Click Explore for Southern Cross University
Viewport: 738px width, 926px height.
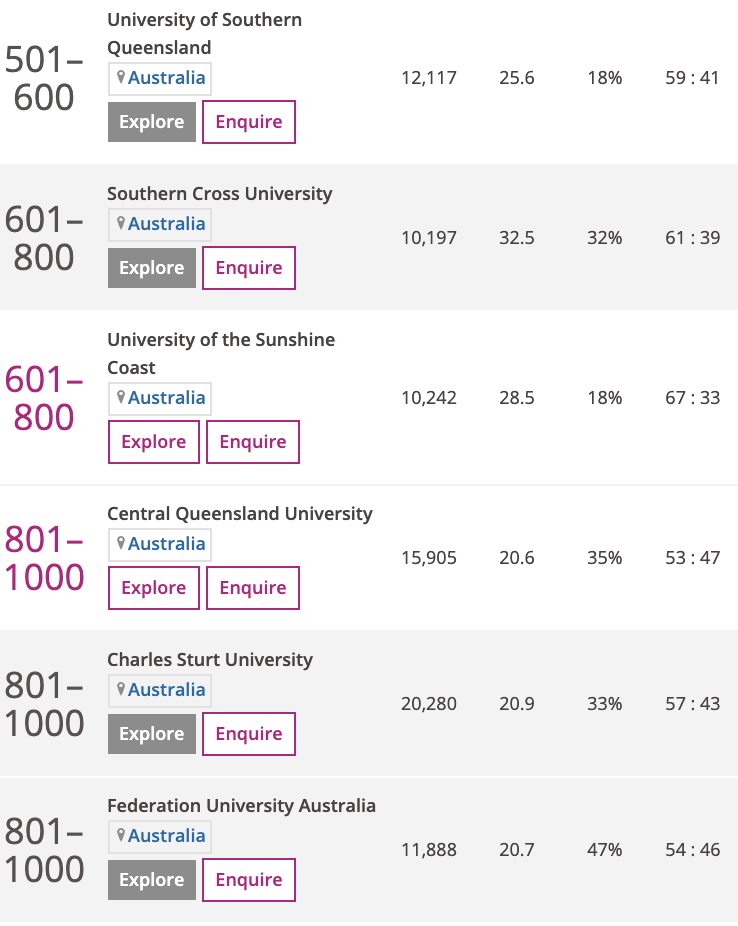click(152, 268)
